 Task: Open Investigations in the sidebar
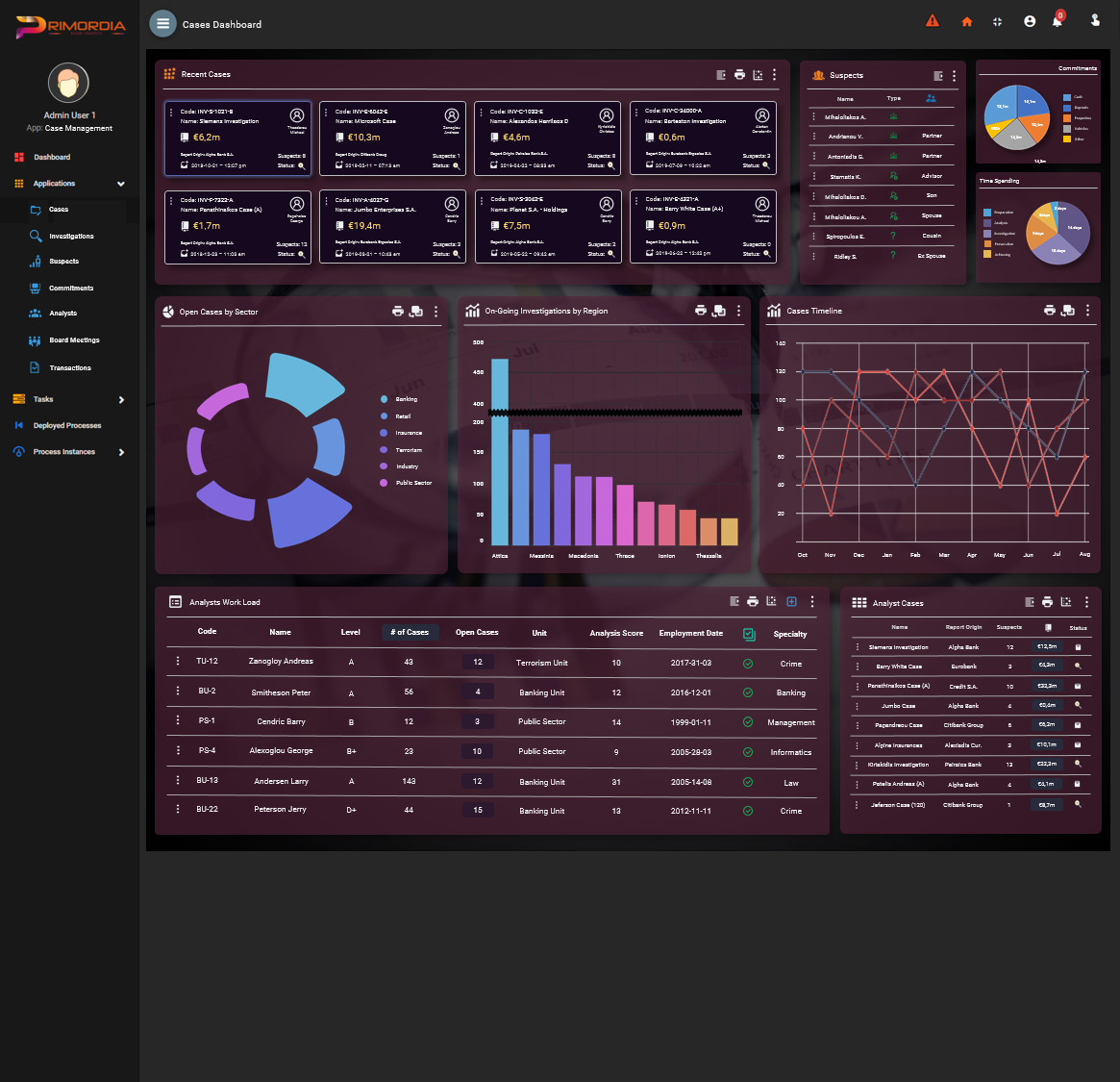(x=71, y=236)
